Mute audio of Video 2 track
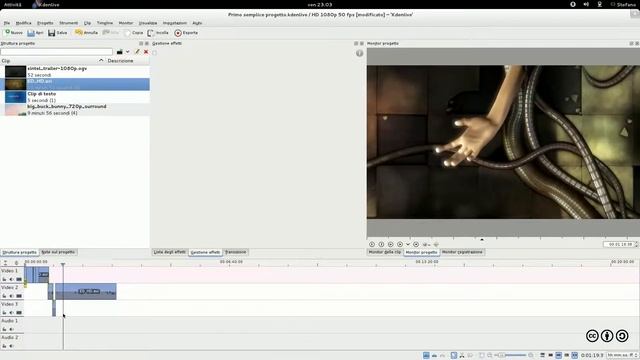640x360 pixels. pos(11,296)
